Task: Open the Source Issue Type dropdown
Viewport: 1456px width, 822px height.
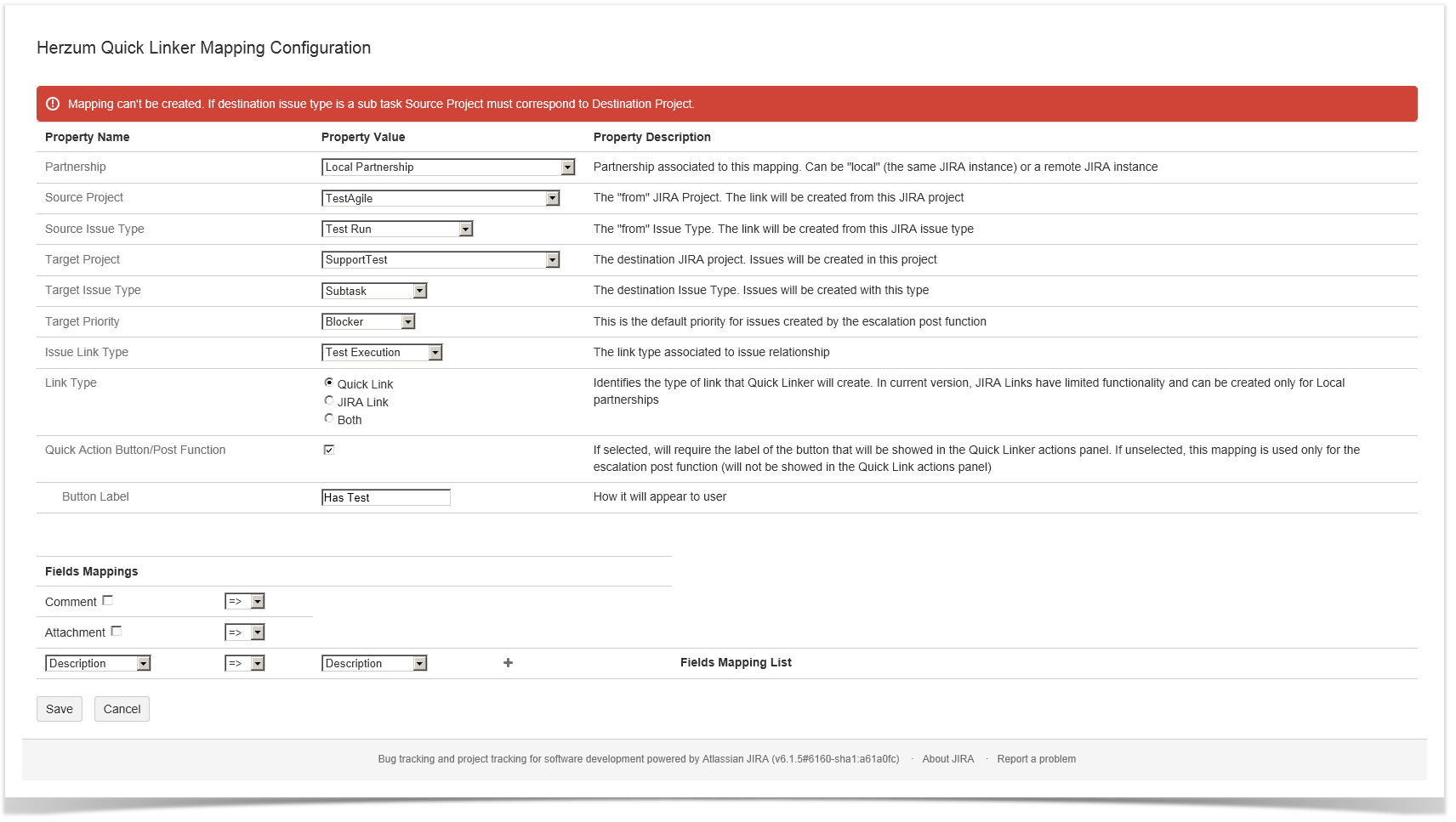Action: pos(397,229)
